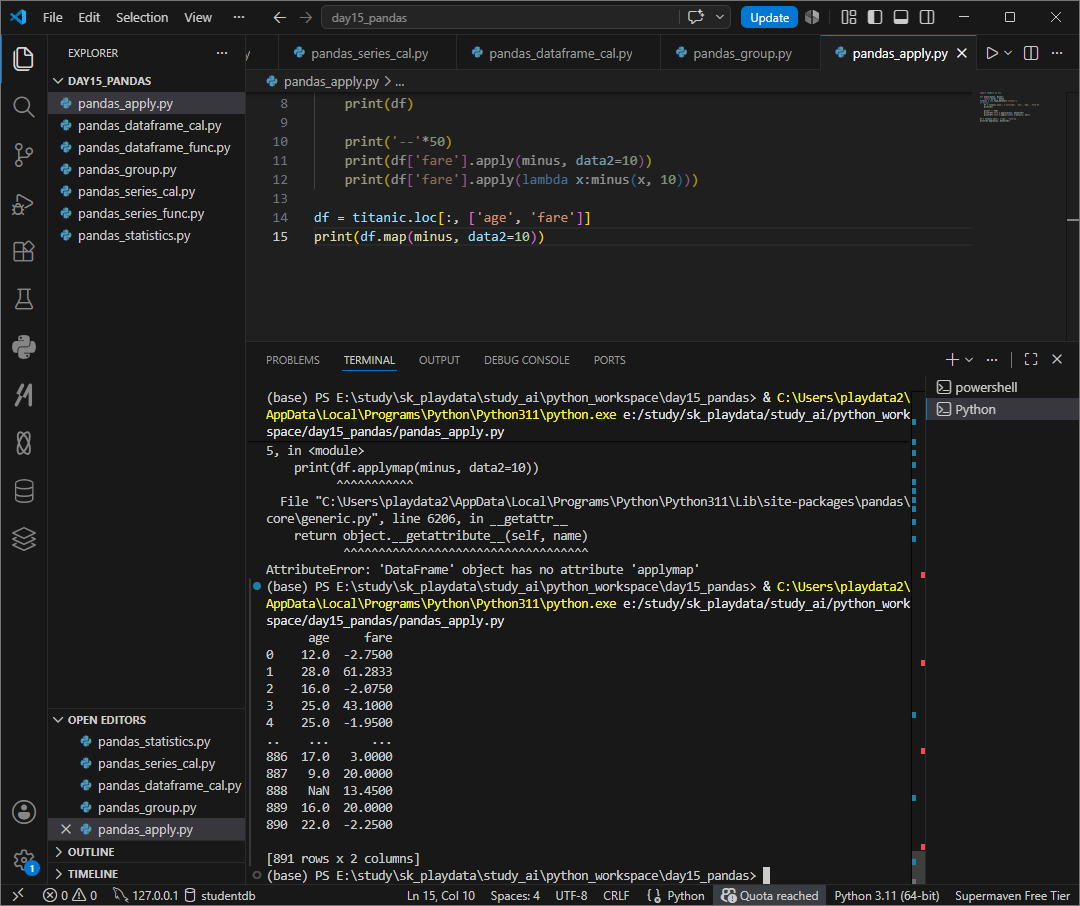Click the code minimap preview
This screenshot has width=1080, height=906.
point(1009,107)
